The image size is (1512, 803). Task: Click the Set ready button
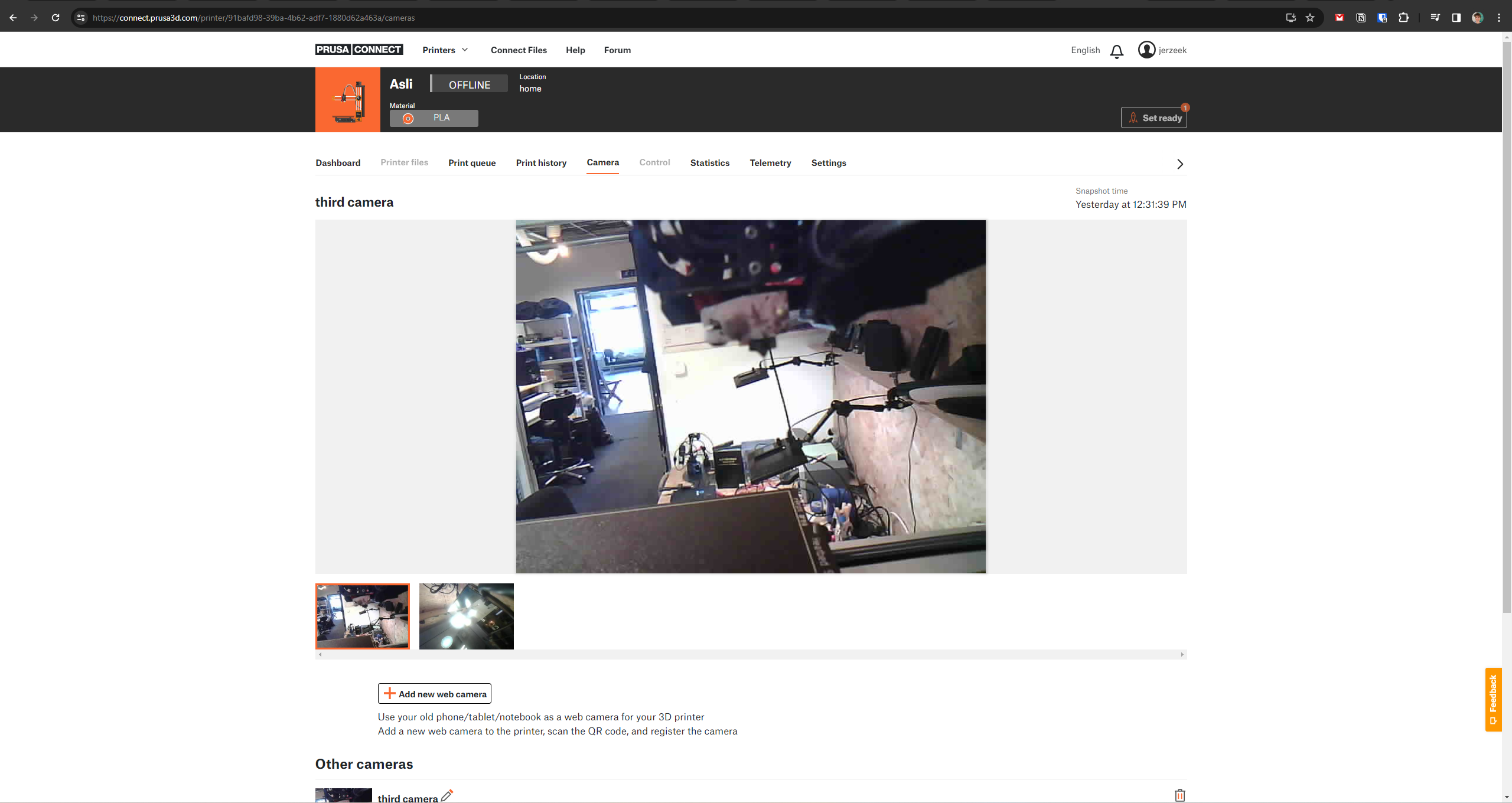[x=1153, y=117]
